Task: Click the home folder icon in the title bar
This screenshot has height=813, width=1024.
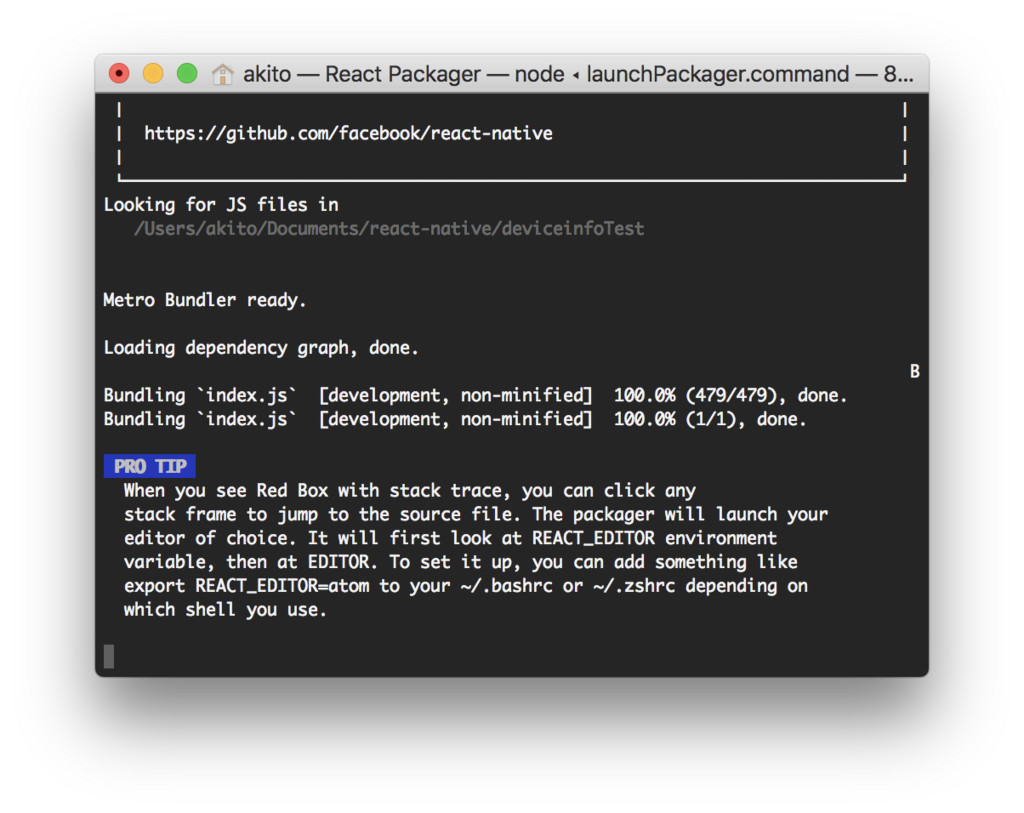Action: click(222, 74)
